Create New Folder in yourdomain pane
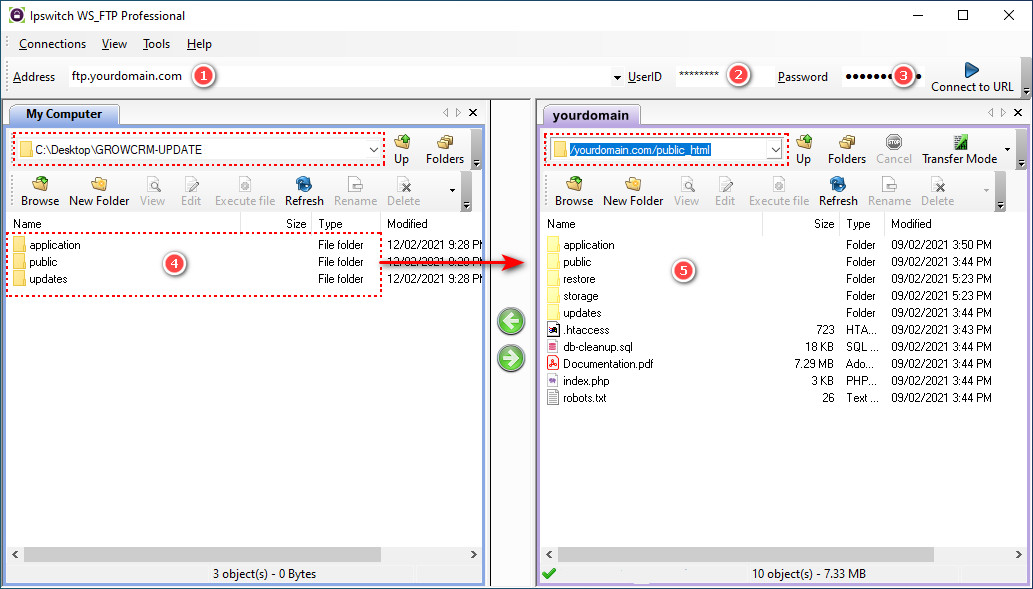The height and width of the screenshot is (589, 1033). [x=633, y=192]
